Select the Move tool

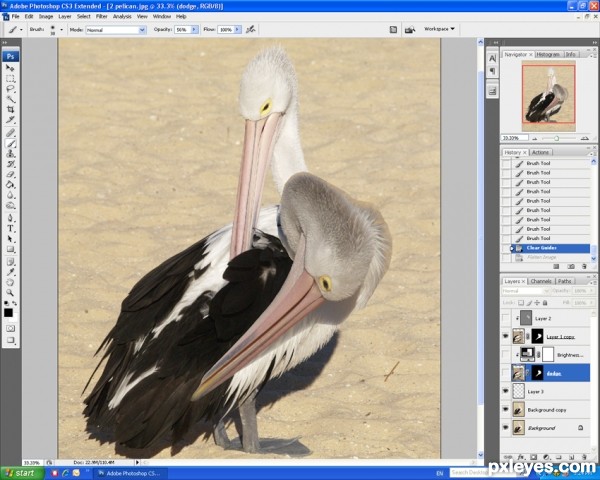point(10,68)
